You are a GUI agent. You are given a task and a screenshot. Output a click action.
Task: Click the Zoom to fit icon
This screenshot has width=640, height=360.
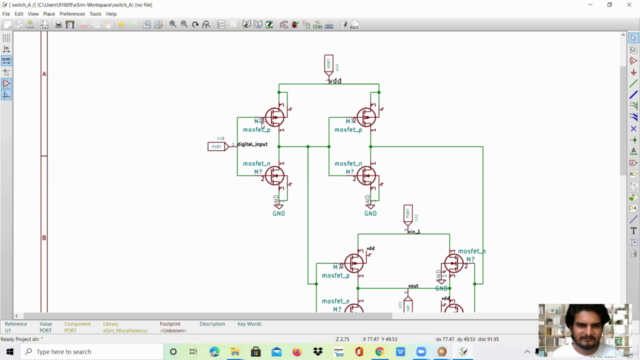206,25
